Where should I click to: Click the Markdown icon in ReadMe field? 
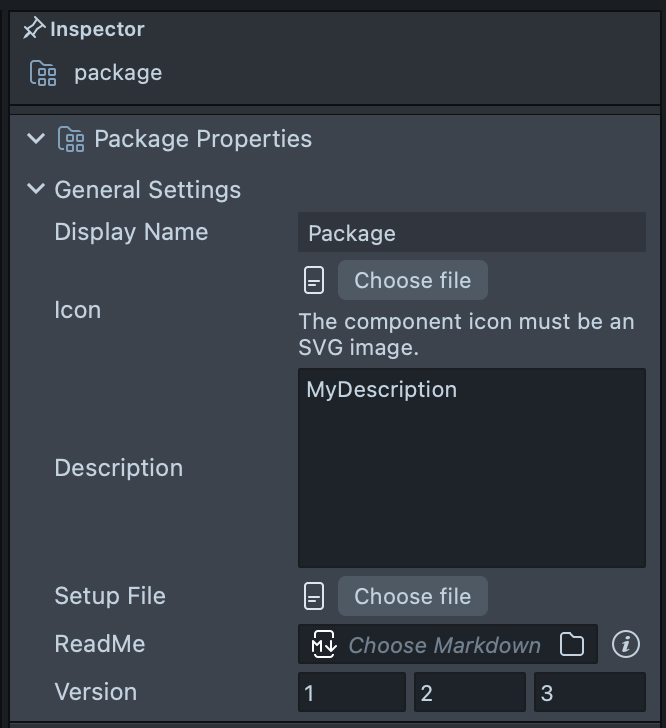pos(324,645)
